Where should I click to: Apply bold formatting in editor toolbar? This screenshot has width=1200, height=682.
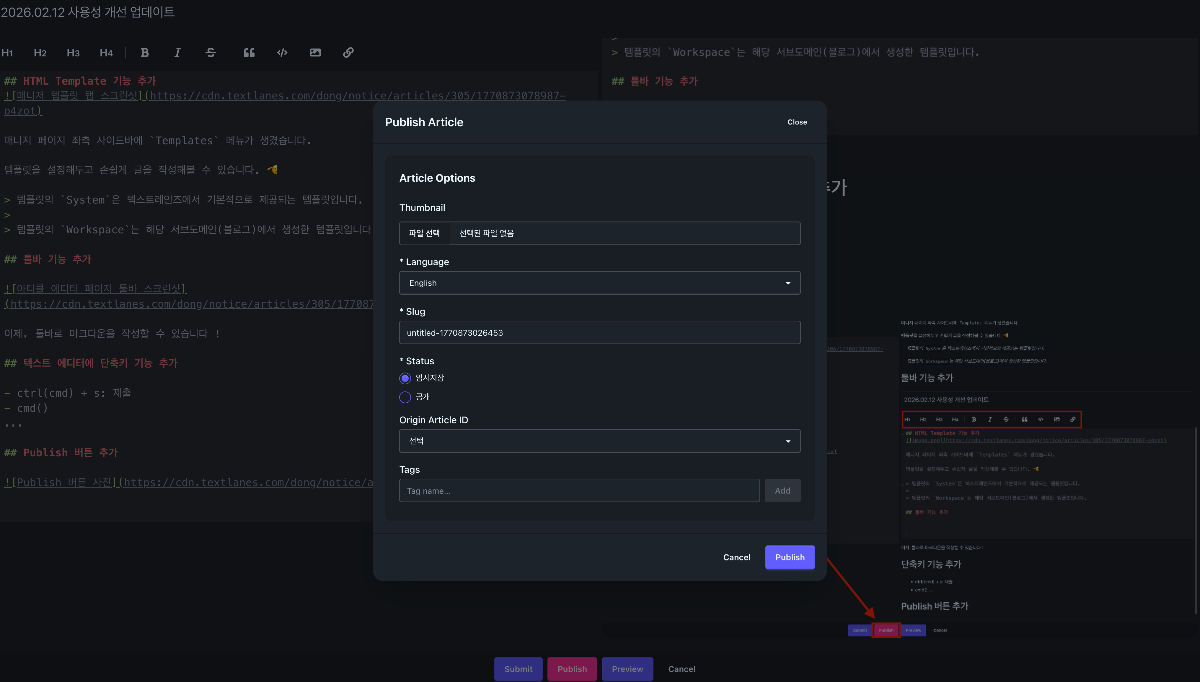coord(145,52)
